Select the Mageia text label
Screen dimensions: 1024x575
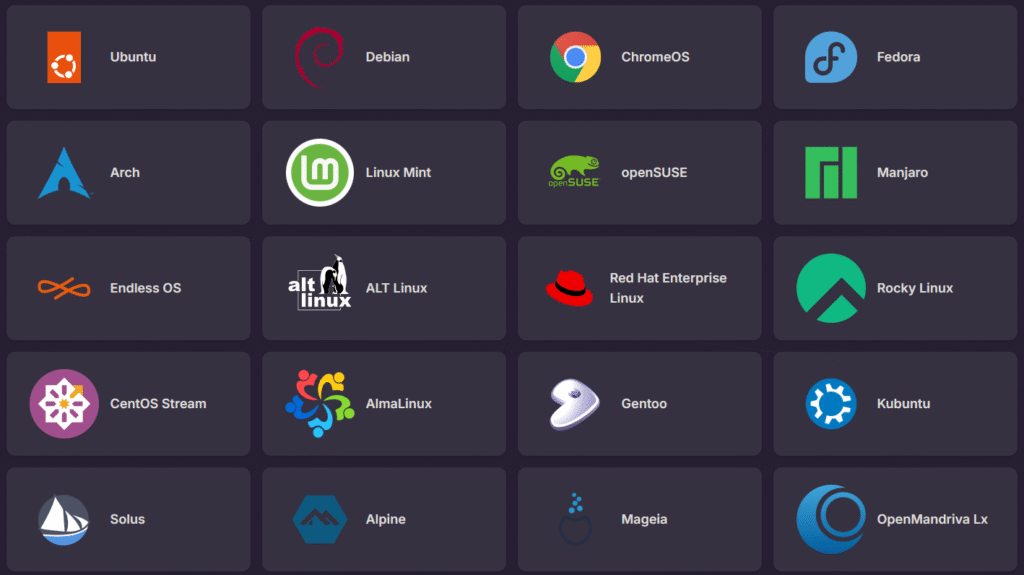coord(644,519)
